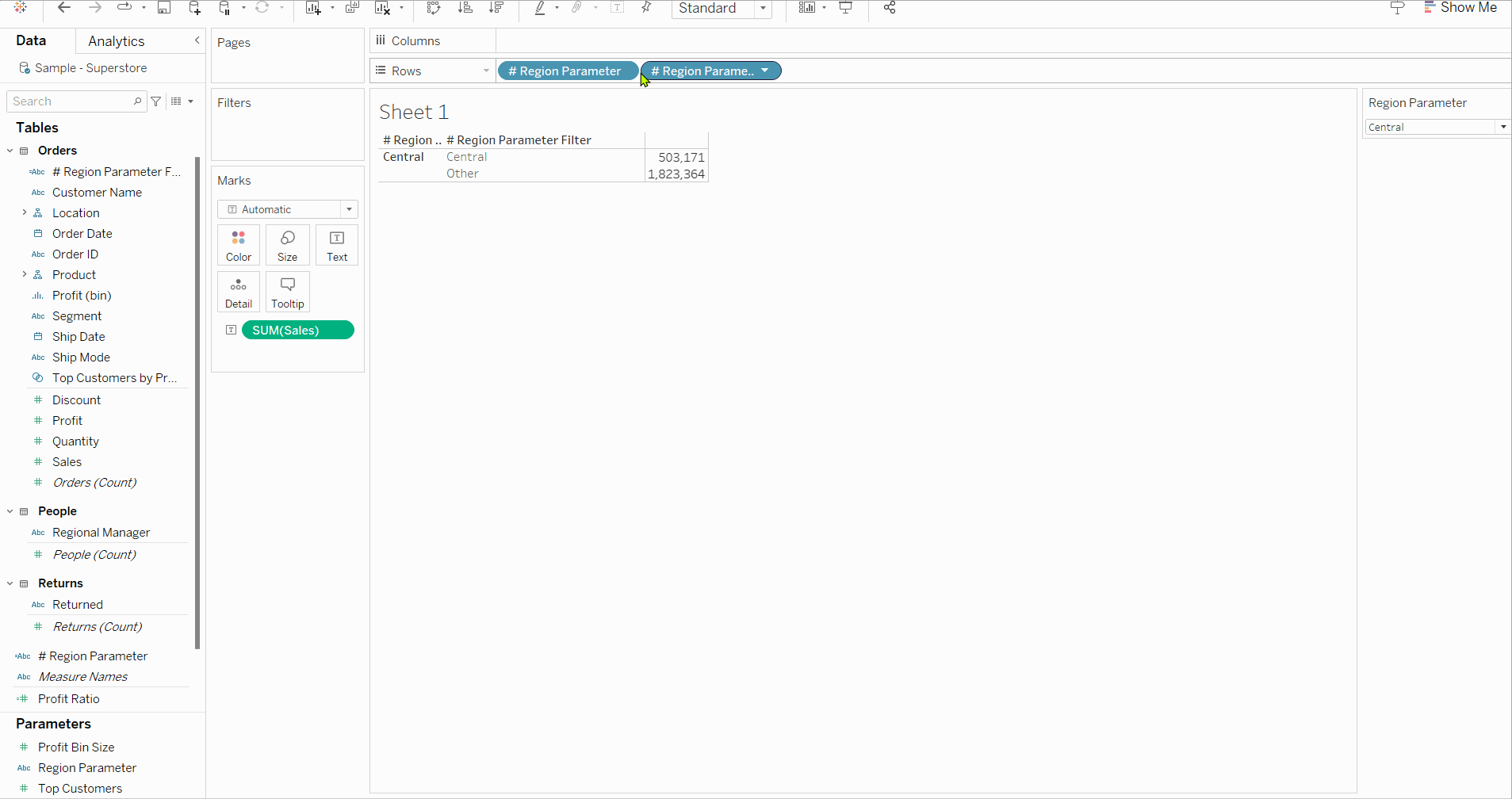Open the Region Parameter value dropdown
This screenshot has height=799, width=1512.
pyautogui.click(x=1502, y=127)
